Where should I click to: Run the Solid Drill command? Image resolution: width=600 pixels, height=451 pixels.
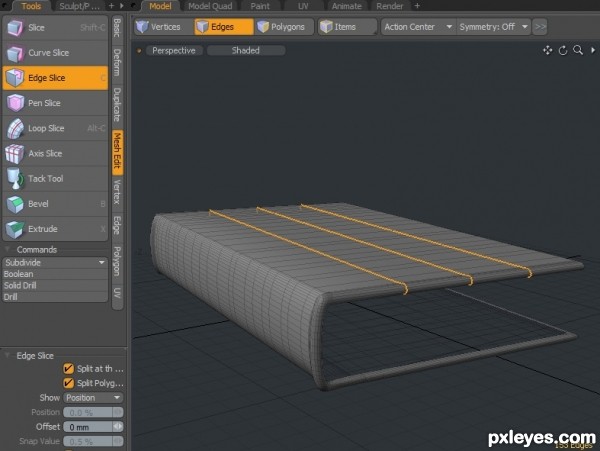pyautogui.click(x=55, y=285)
